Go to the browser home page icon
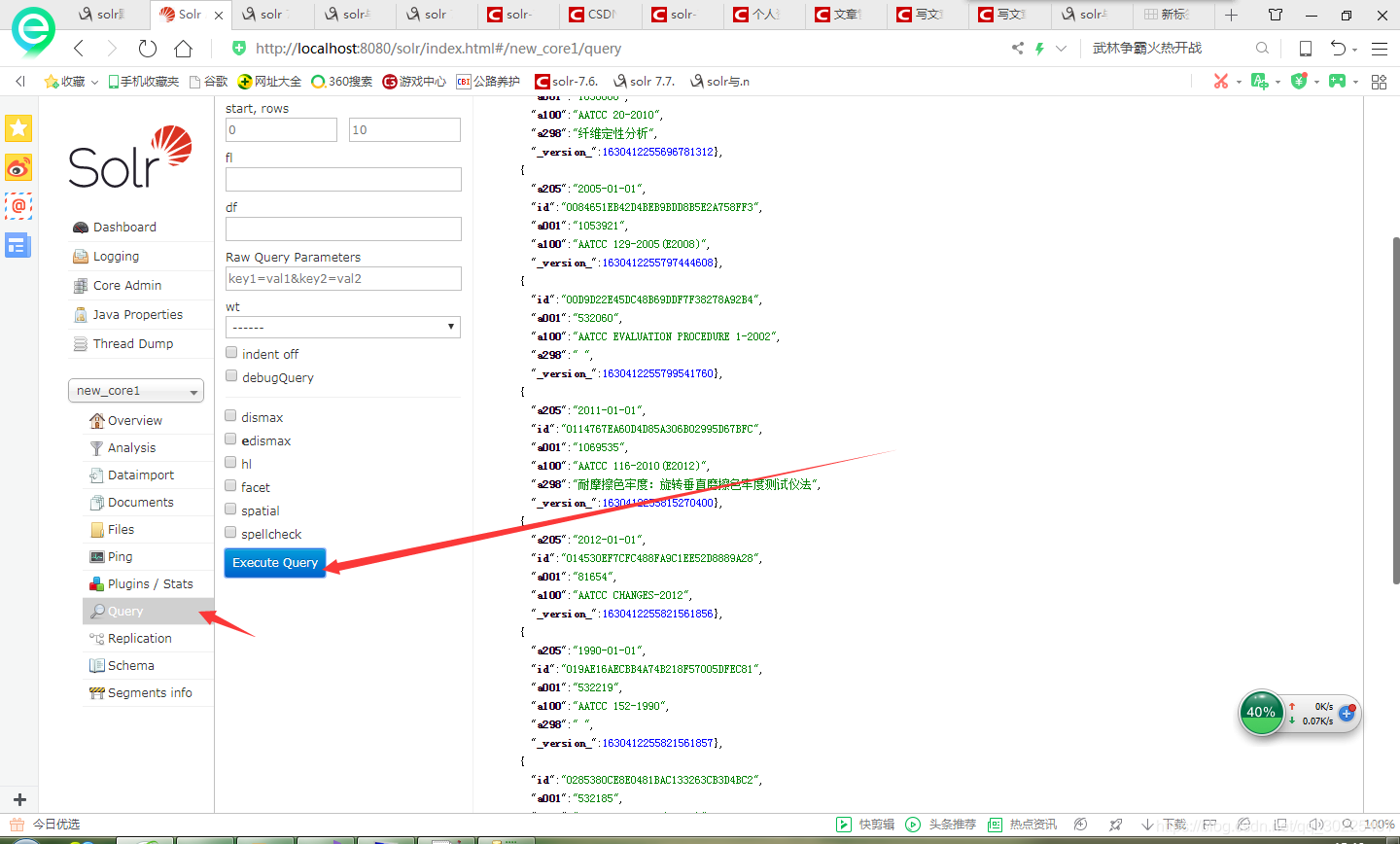The width and height of the screenshot is (1400, 844). coord(183,49)
